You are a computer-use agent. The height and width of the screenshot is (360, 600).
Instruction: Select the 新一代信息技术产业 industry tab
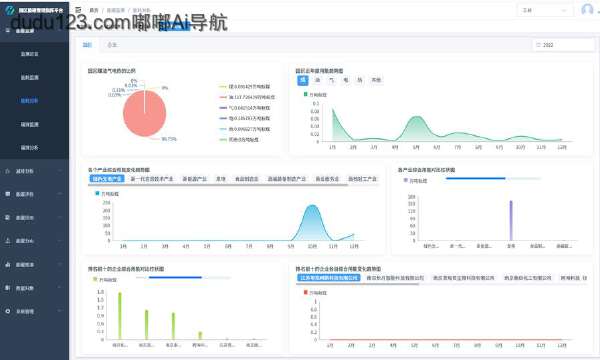tap(152, 179)
